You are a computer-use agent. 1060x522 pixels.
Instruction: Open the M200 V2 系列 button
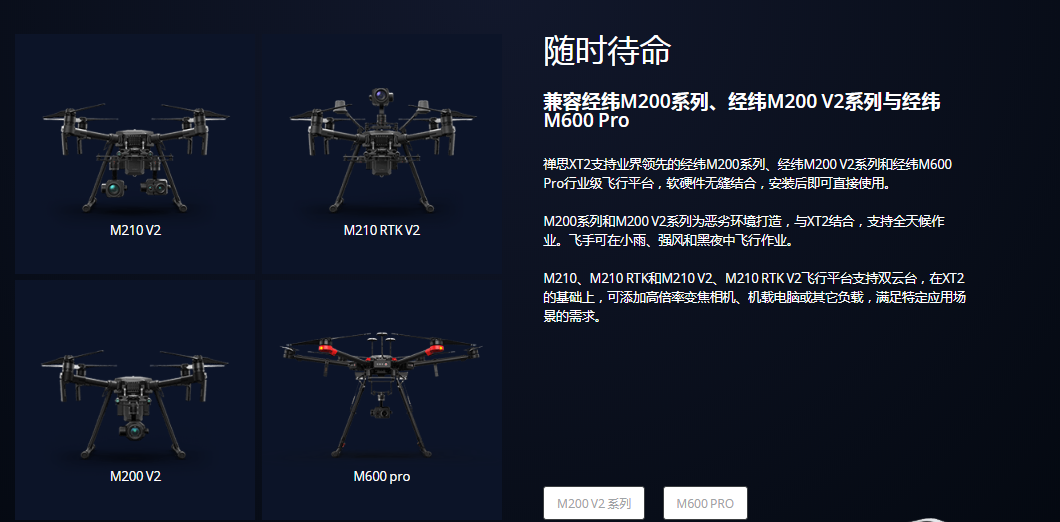[x=594, y=503]
